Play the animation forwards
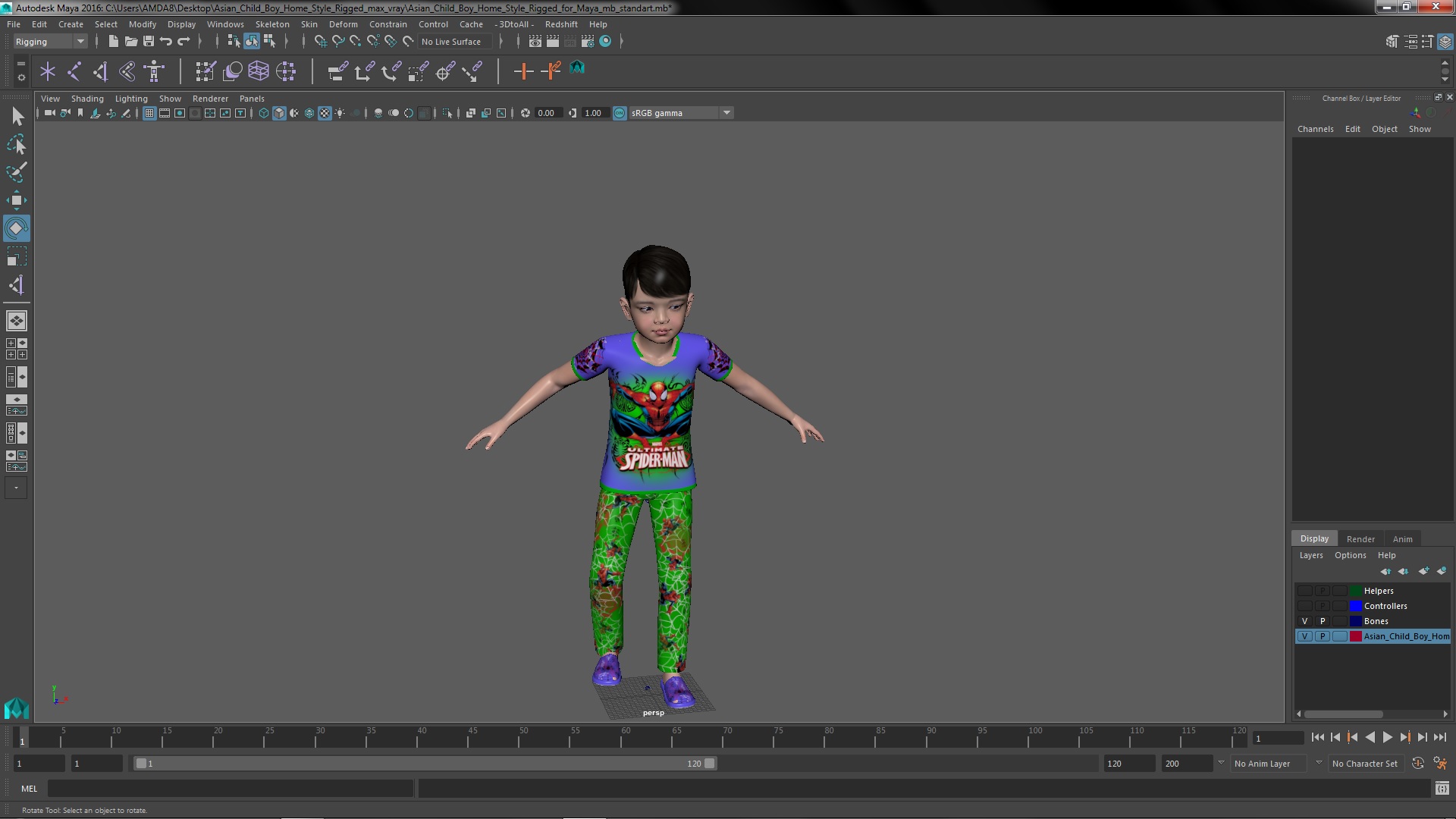This screenshot has width=1456, height=819. (1387, 737)
